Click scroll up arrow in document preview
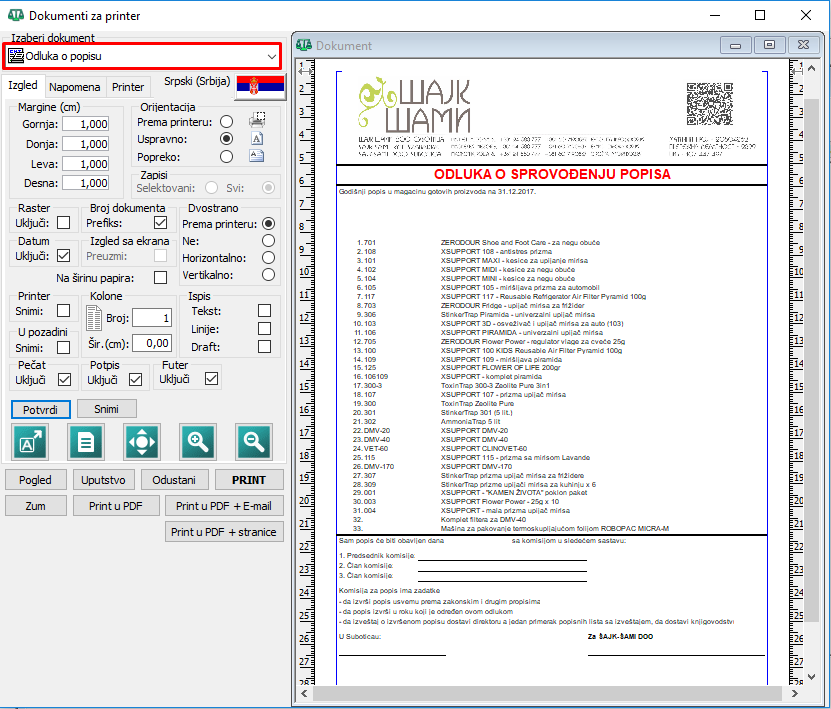831x709 pixels. pos(811,68)
